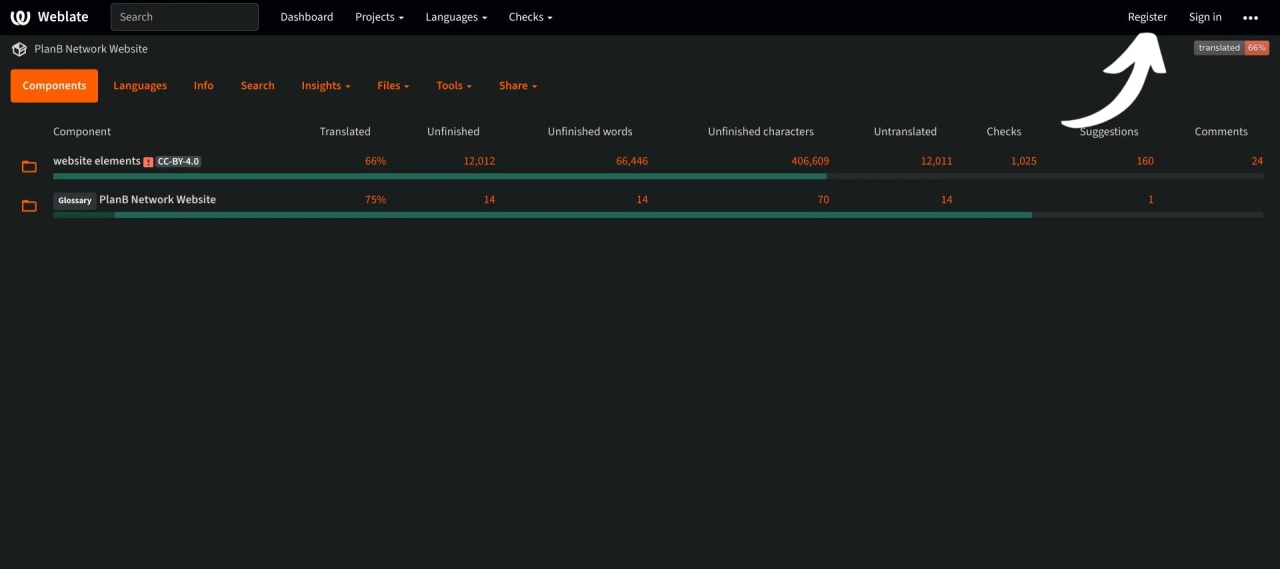
Task: Open the Dashboard page
Action: (x=307, y=17)
